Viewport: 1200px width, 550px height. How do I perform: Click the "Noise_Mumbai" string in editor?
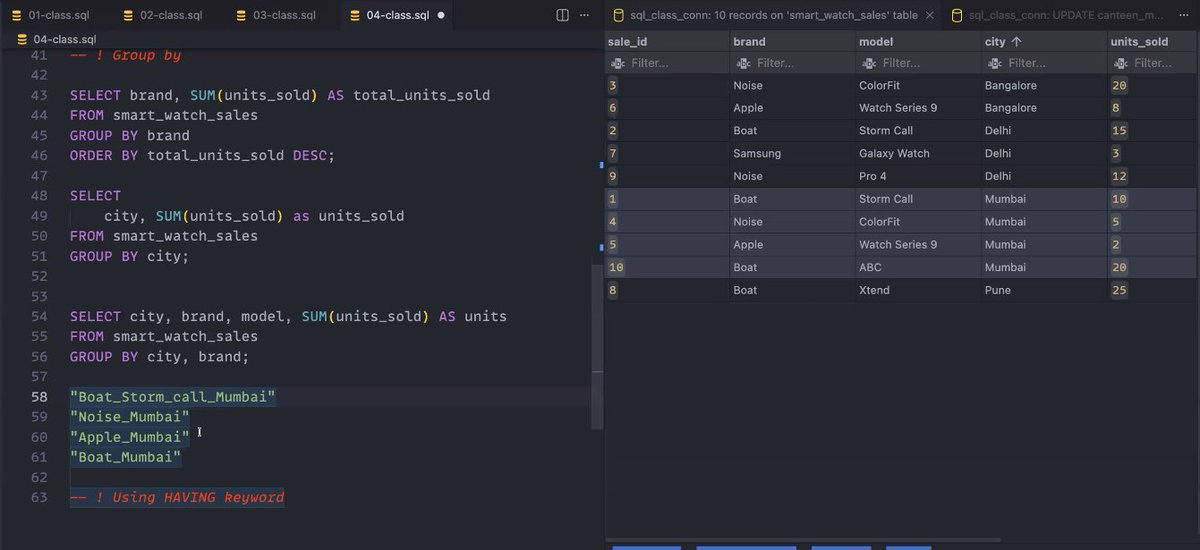click(x=130, y=417)
